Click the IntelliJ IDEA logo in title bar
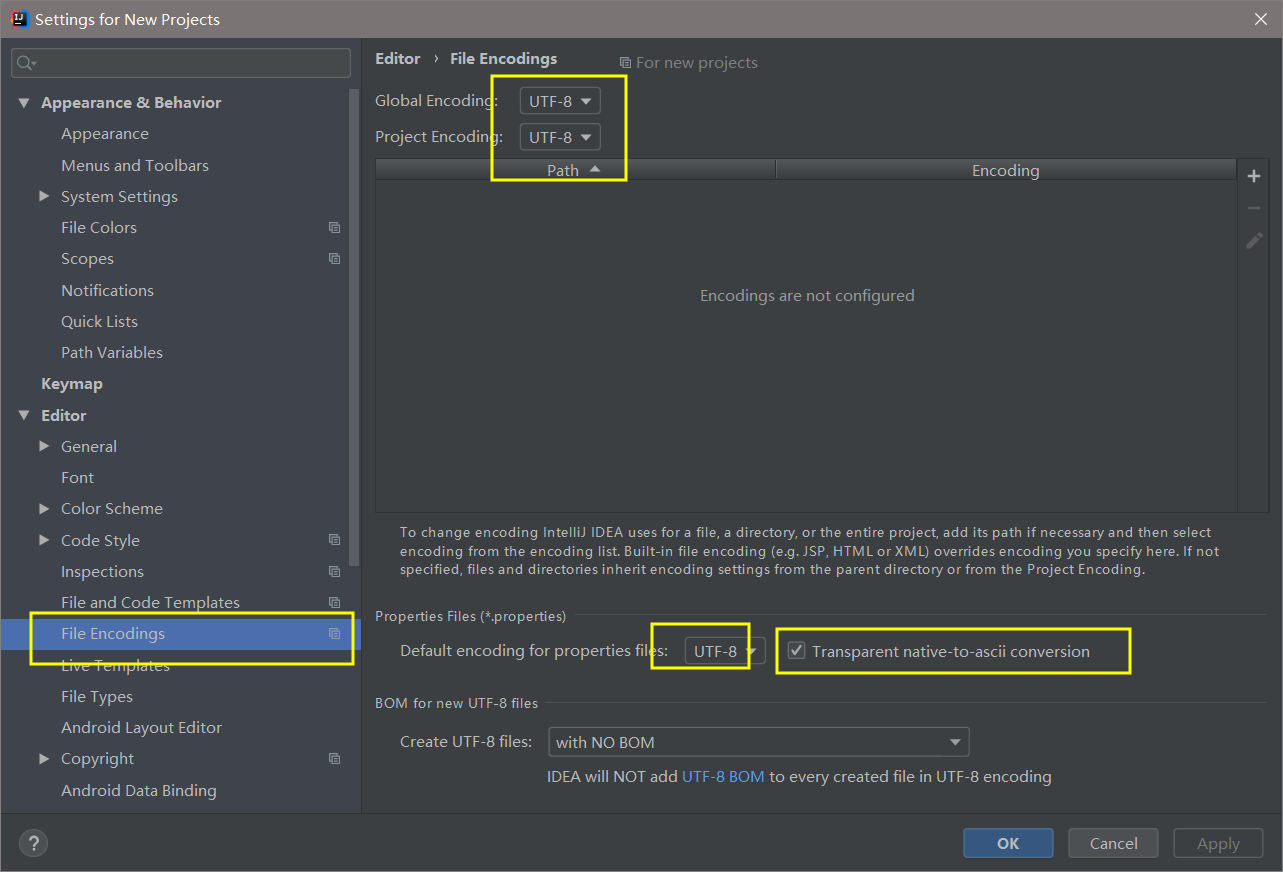 19,19
